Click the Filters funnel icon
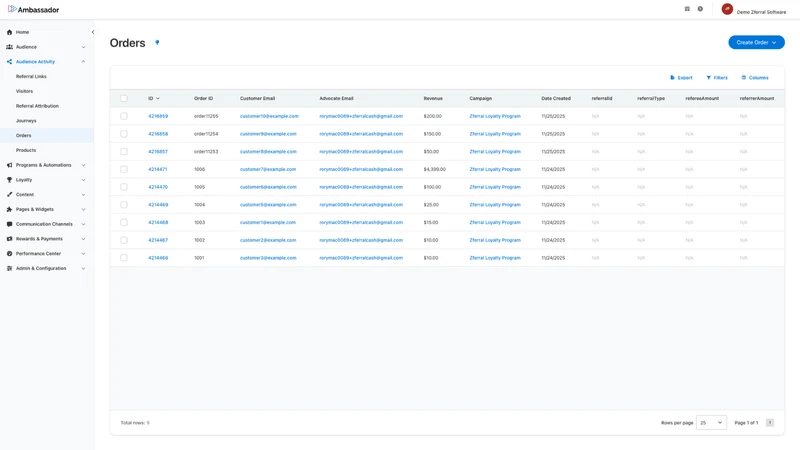Image resolution: width=800 pixels, height=450 pixels. (x=709, y=78)
